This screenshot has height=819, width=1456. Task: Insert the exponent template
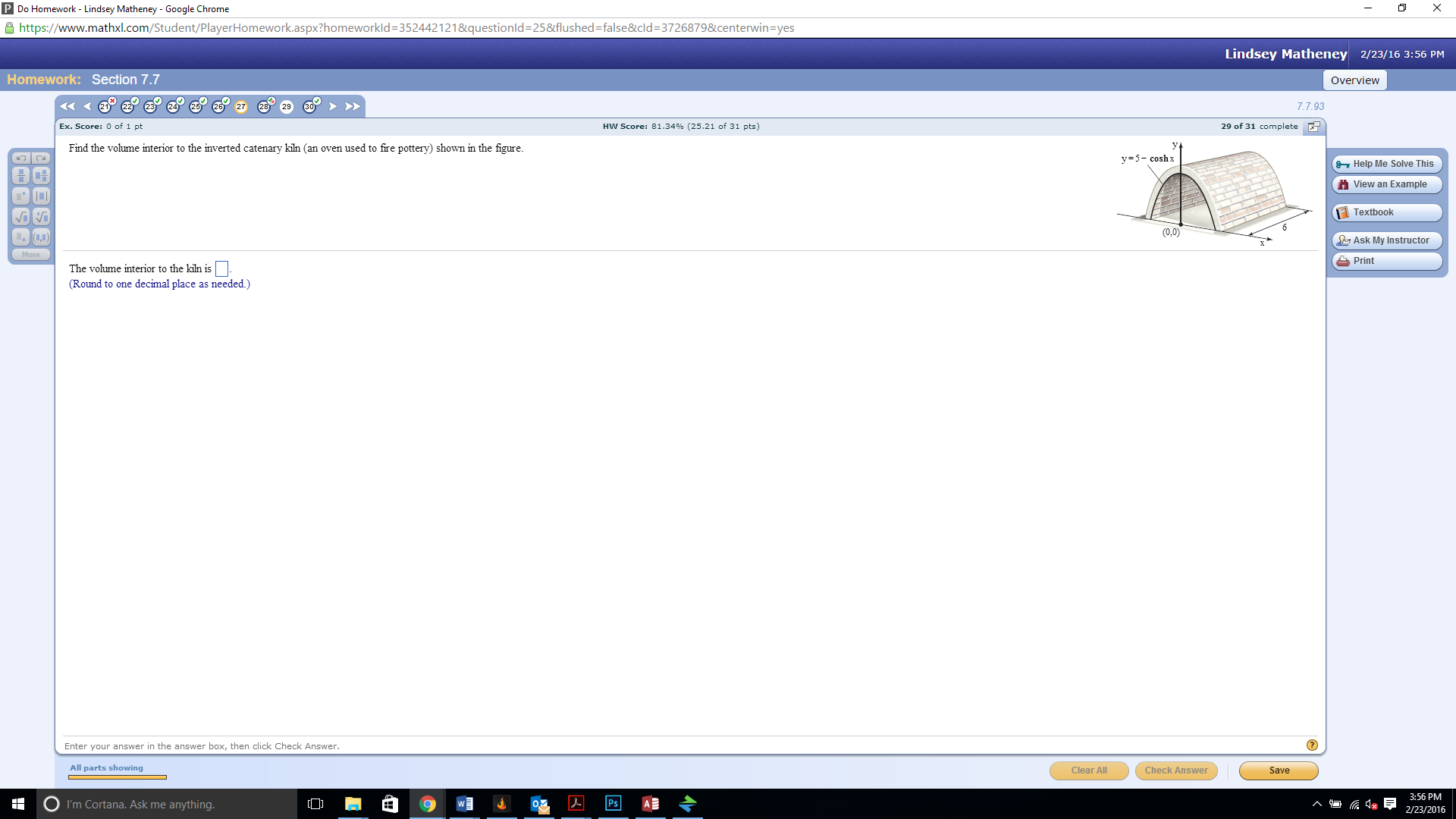[x=21, y=196]
